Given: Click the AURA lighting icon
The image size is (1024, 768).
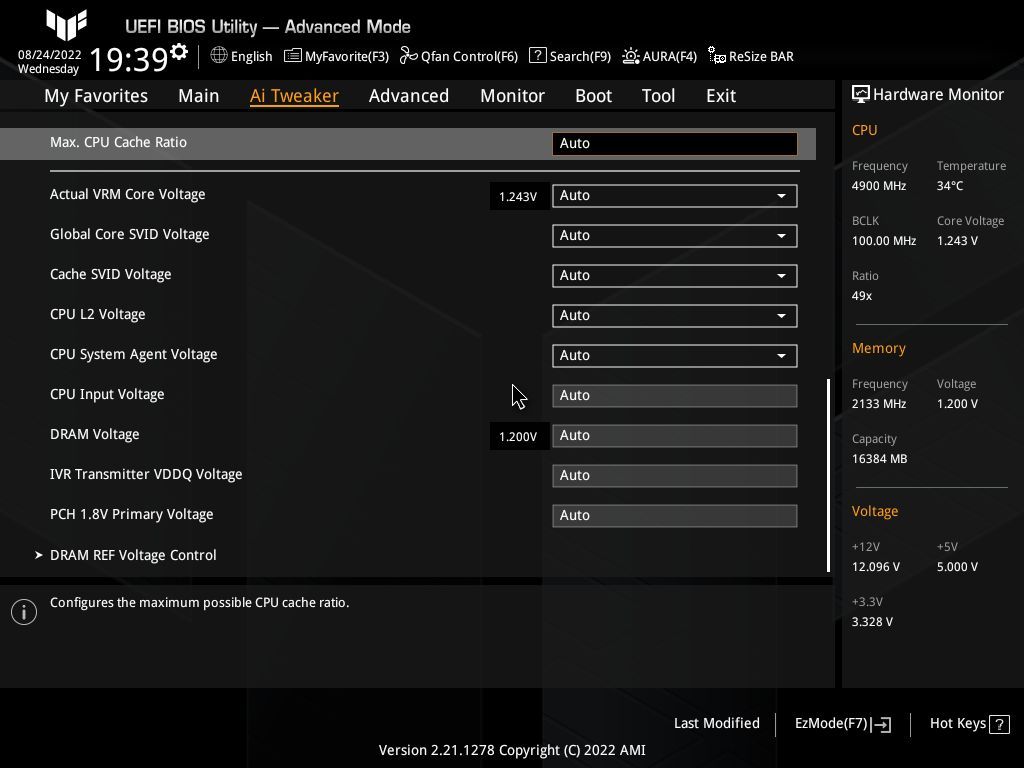Looking at the screenshot, I should [631, 56].
